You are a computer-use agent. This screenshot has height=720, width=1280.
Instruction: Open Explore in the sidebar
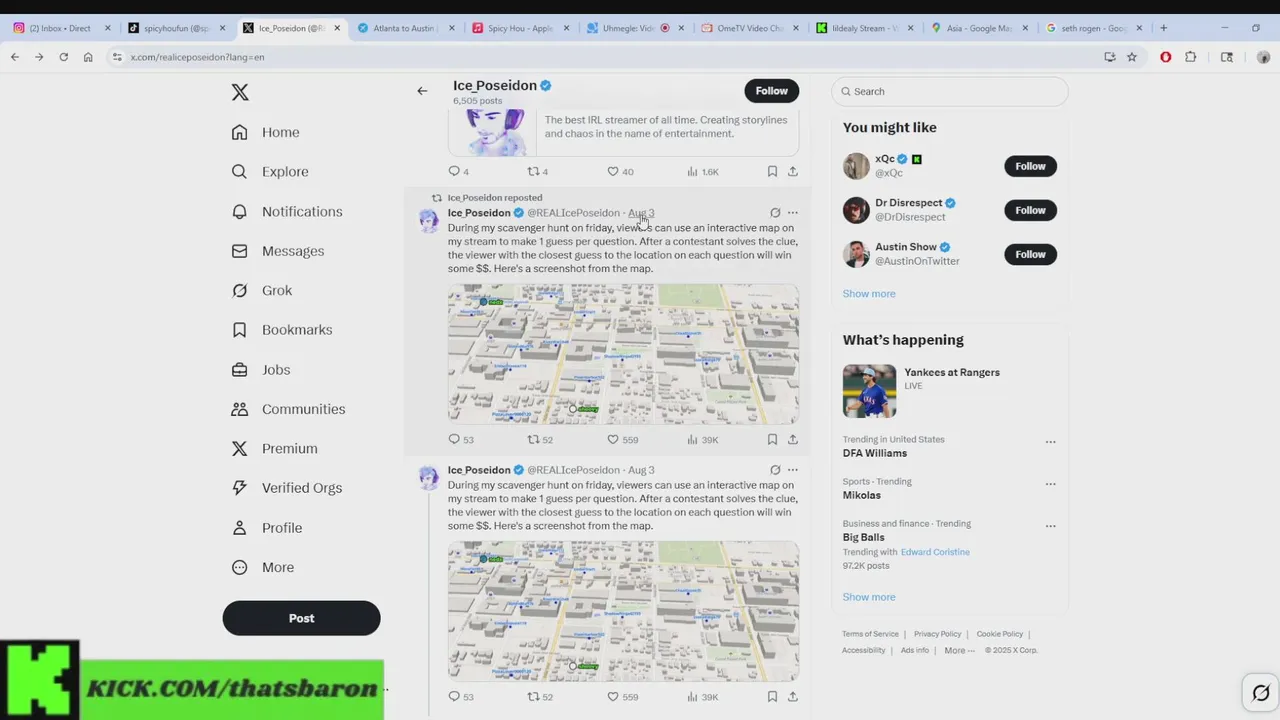pyautogui.click(x=270, y=172)
